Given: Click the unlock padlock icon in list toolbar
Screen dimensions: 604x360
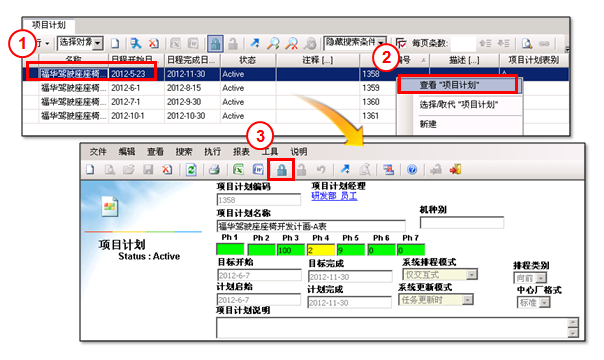Looking at the screenshot, I should coord(233,44).
